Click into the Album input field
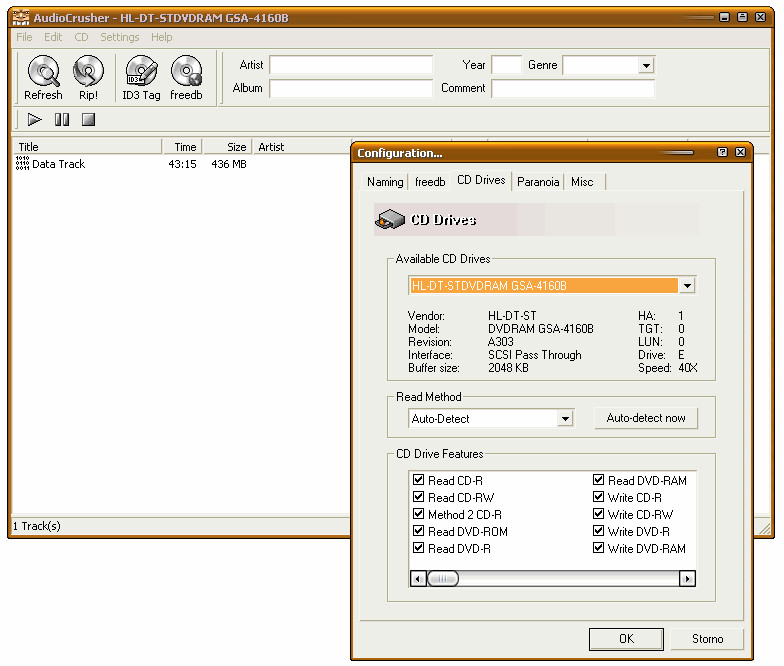Viewport: 784px width, 666px height. click(x=351, y=88)
